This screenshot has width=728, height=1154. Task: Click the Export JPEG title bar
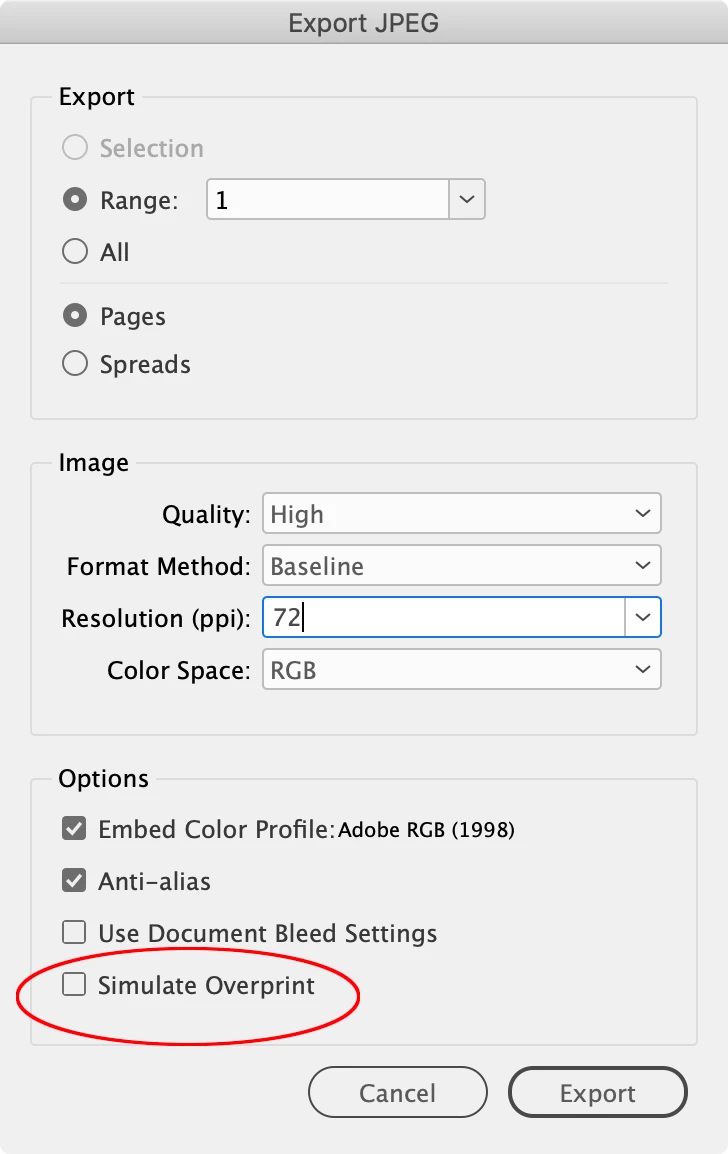click(364, 23)
